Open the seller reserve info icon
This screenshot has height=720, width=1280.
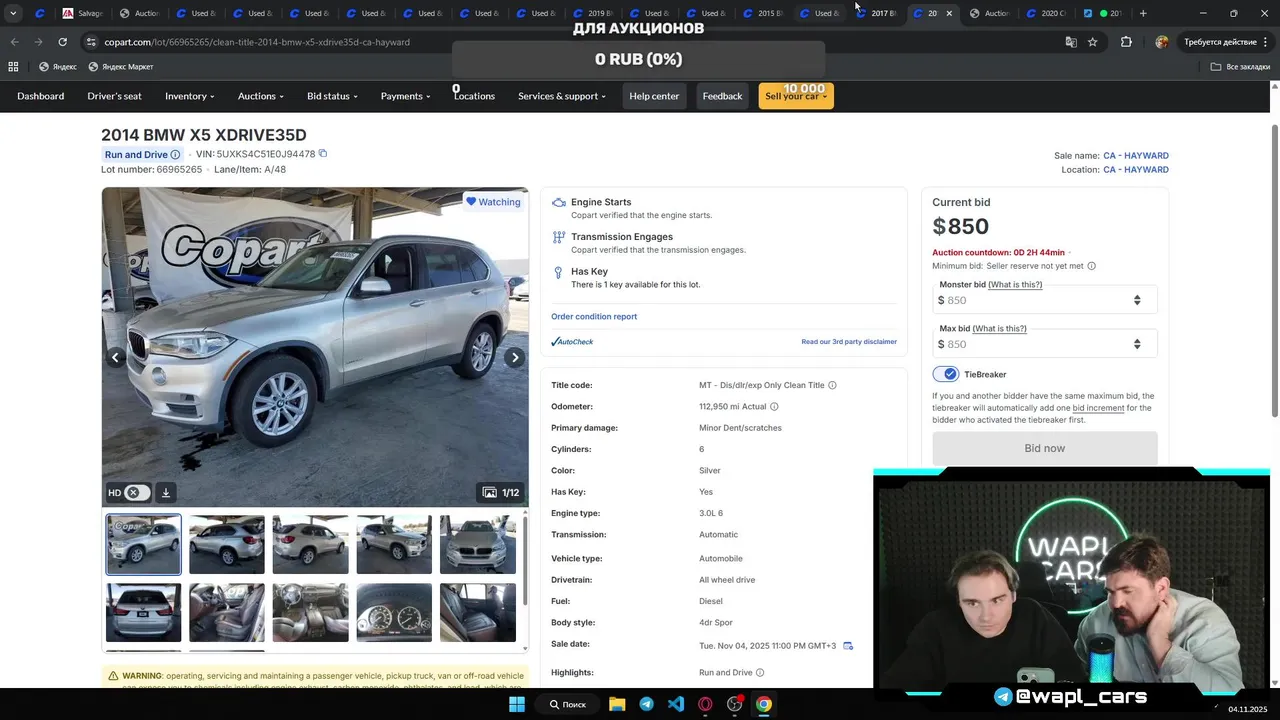point(1091,266)
